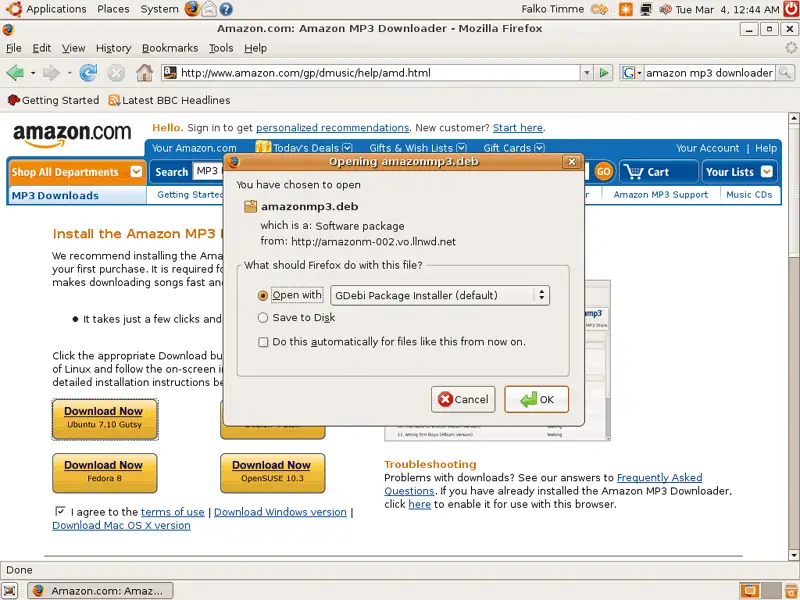Click the Amazon shopping cart icon

pos(633,172)
